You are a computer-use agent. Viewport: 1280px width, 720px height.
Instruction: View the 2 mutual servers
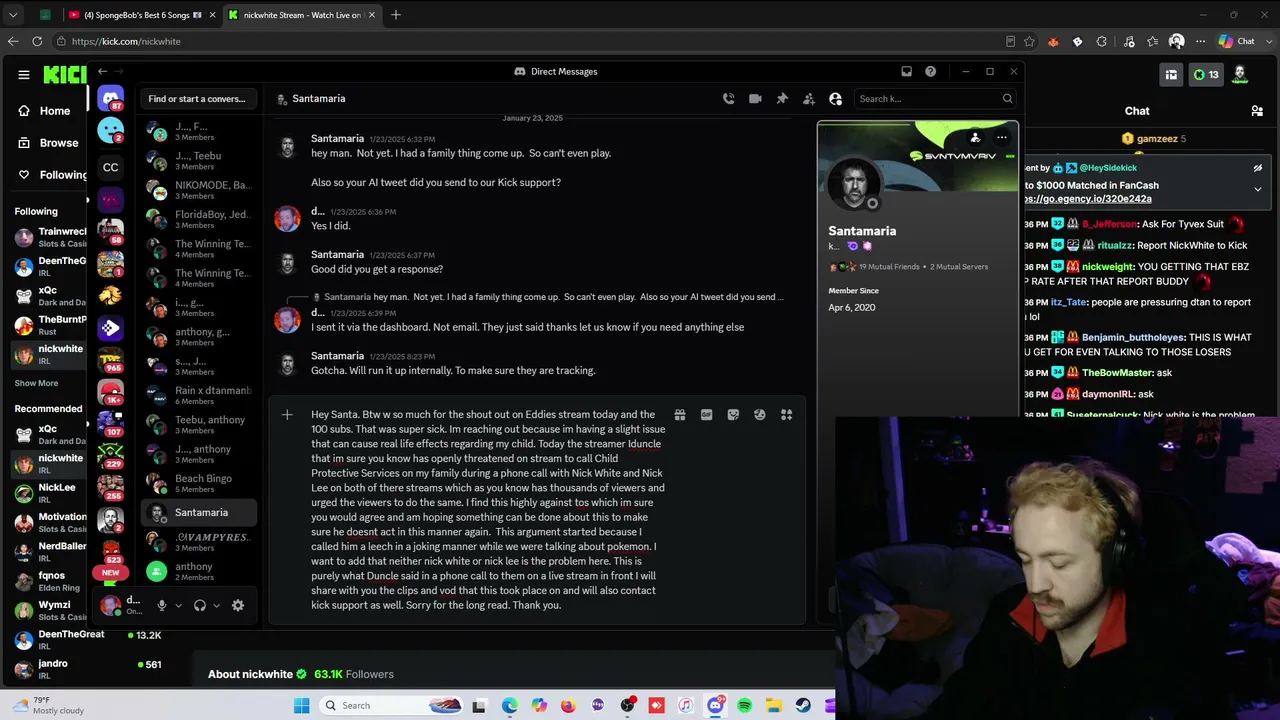coord(958,267)
